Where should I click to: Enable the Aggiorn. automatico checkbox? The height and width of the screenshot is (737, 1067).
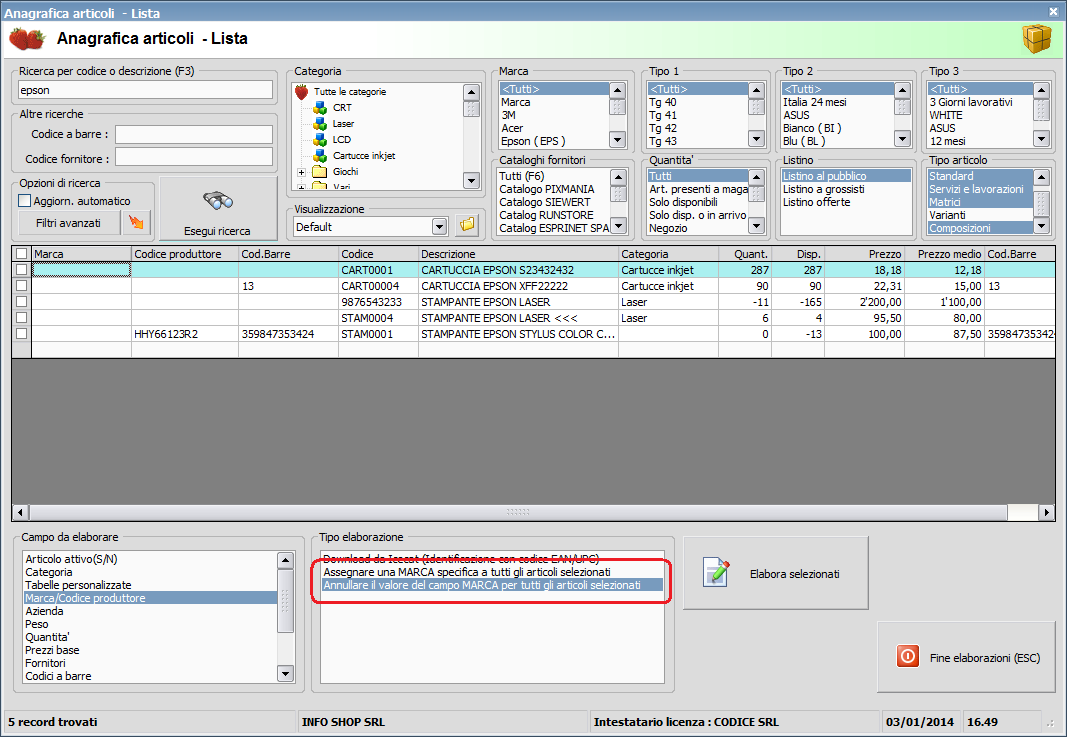click(24, 201)
